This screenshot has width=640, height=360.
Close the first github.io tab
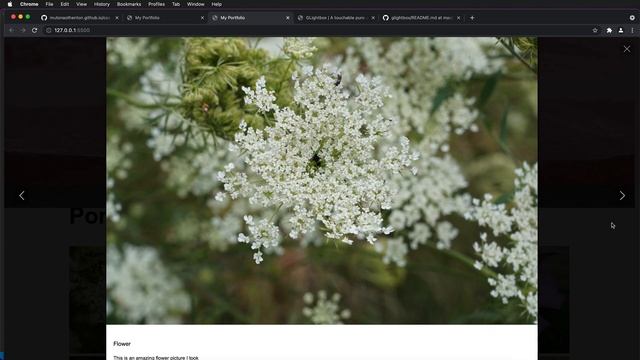(117, 18)
